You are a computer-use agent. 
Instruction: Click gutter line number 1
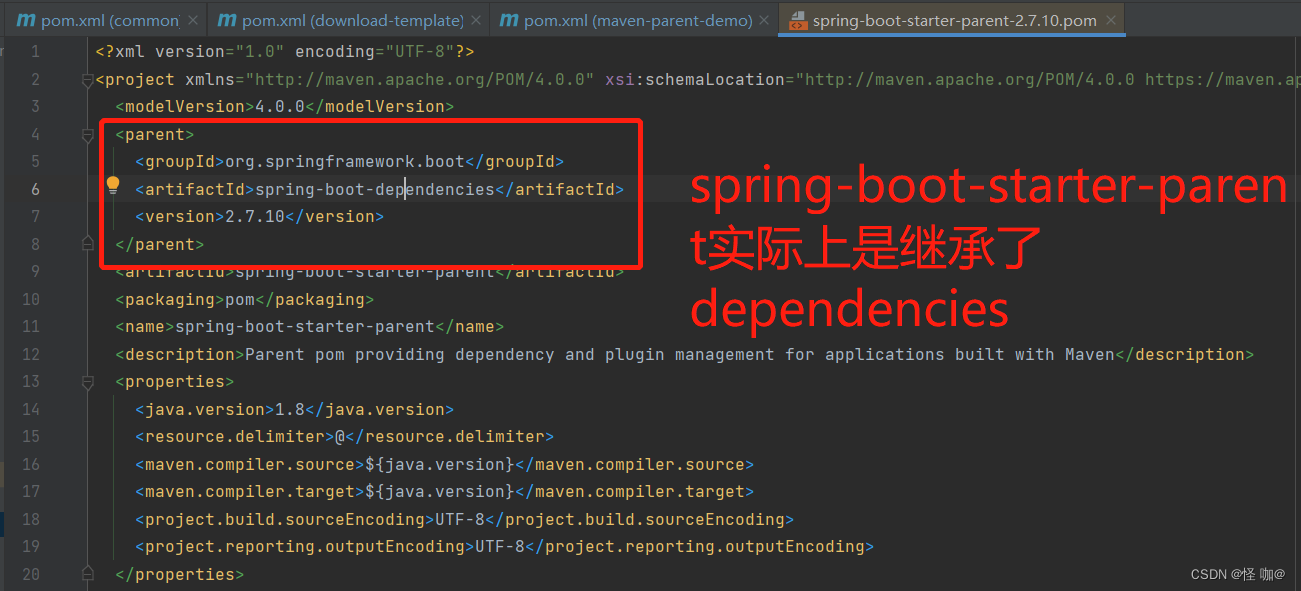click(35, 52)
